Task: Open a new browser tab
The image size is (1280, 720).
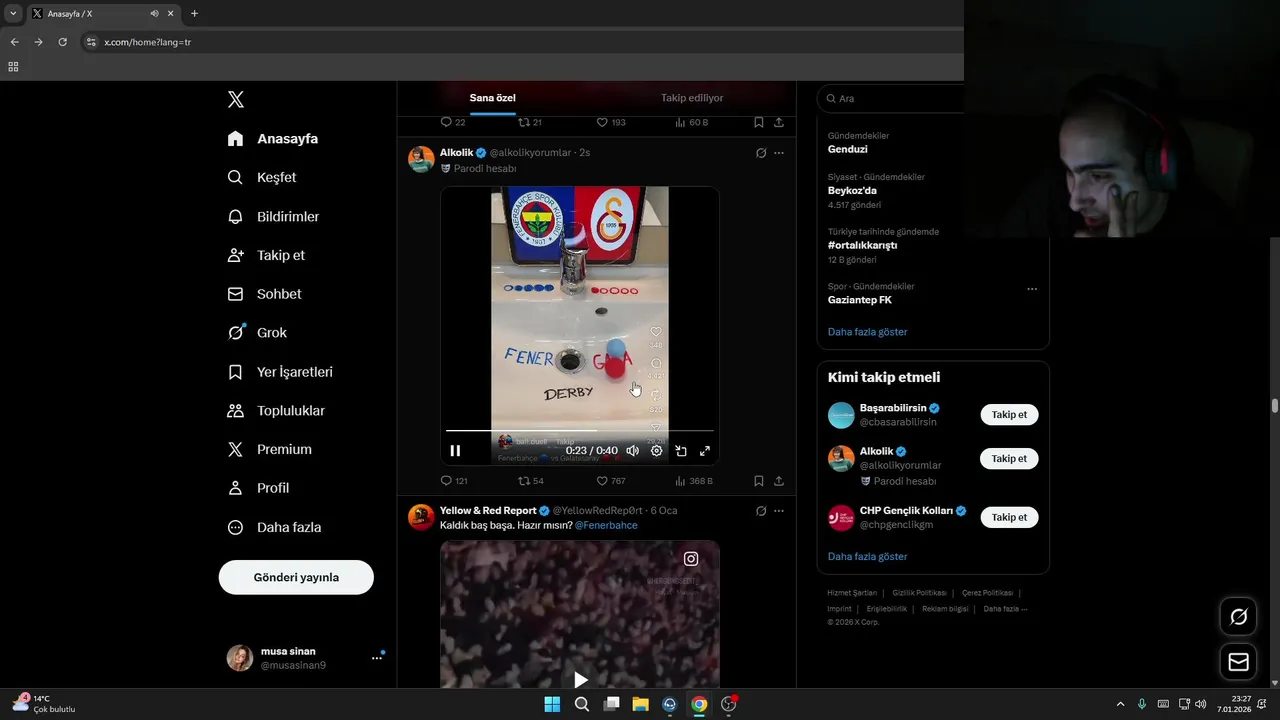Action: pos(194,14)
